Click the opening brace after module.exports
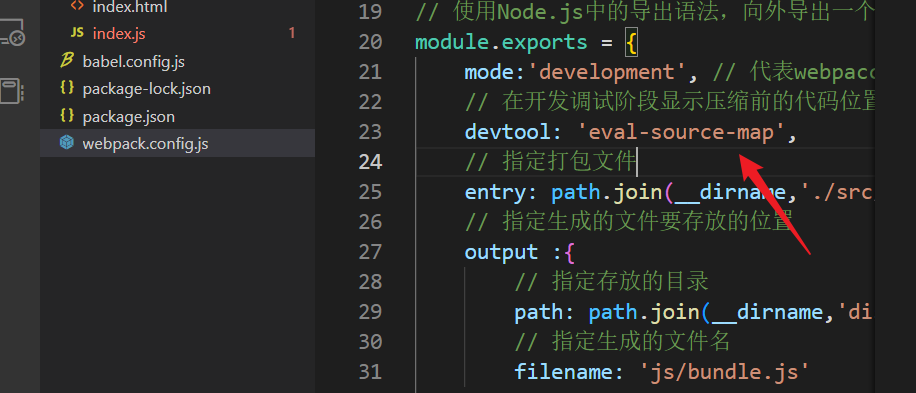Screen dimensions: 916x393 pos(631,43)
